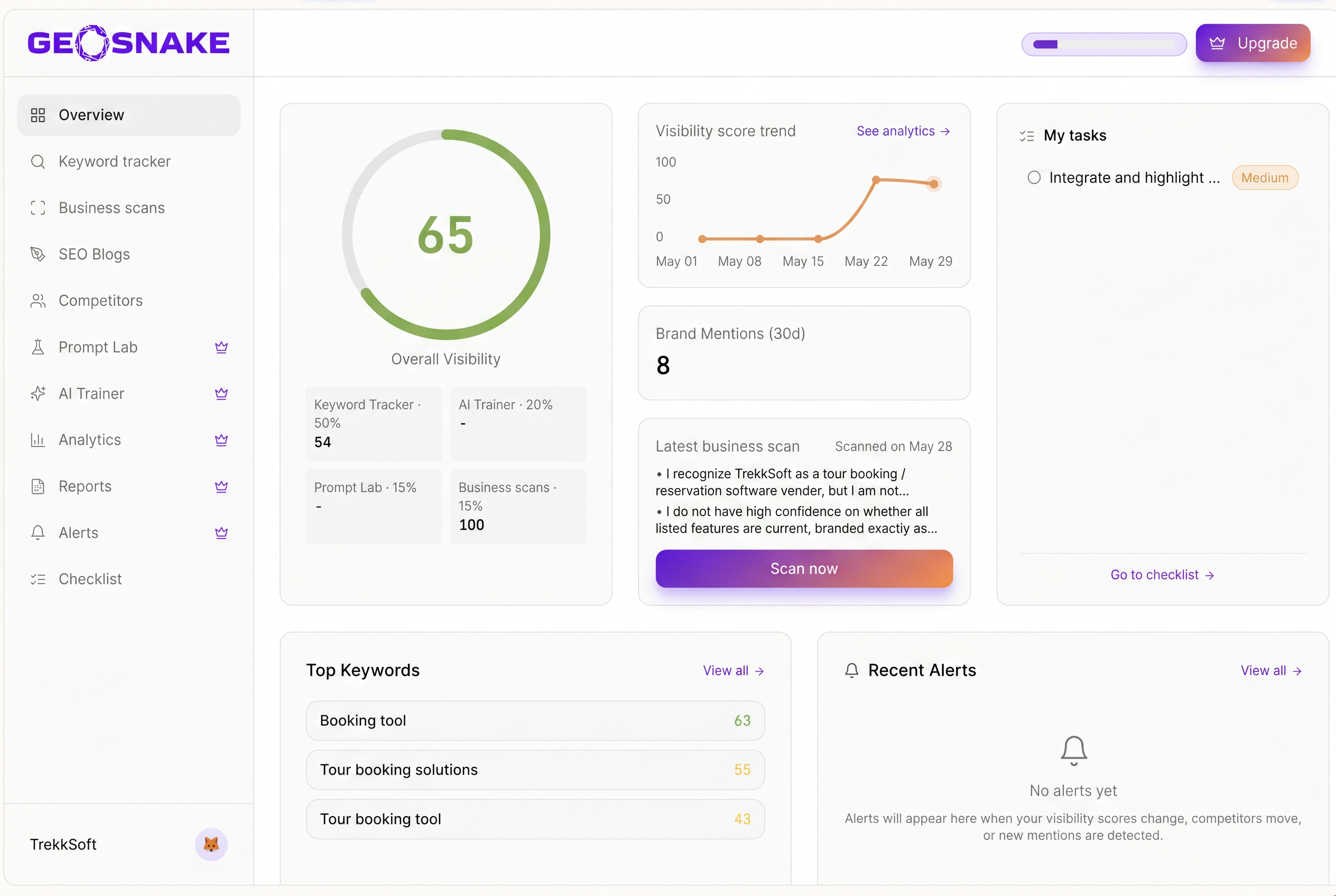The height and width of the screenshot is (896, 1336).
Task: Click the fox avatar next to TrekkSoft
Action: [211, 844]
